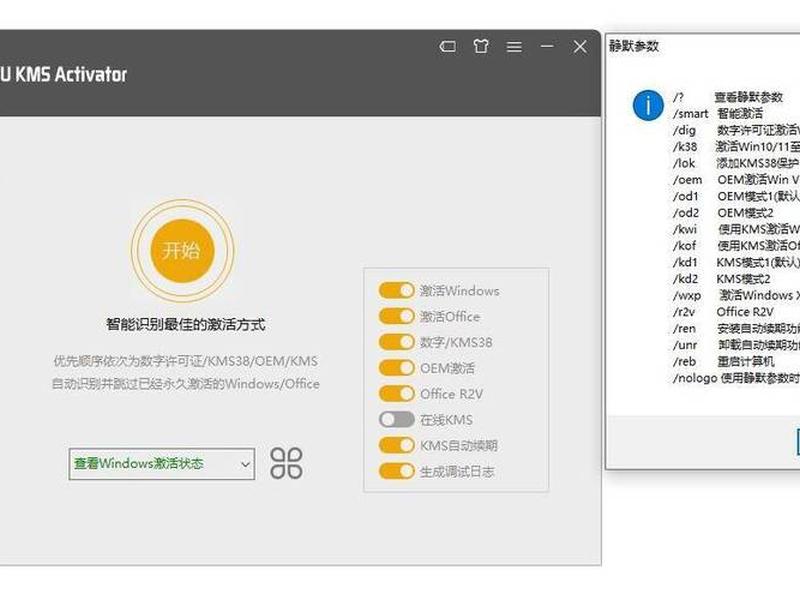Click the blue info icon in dialog
Screen dimensions: 800x600
click(648, 106)
